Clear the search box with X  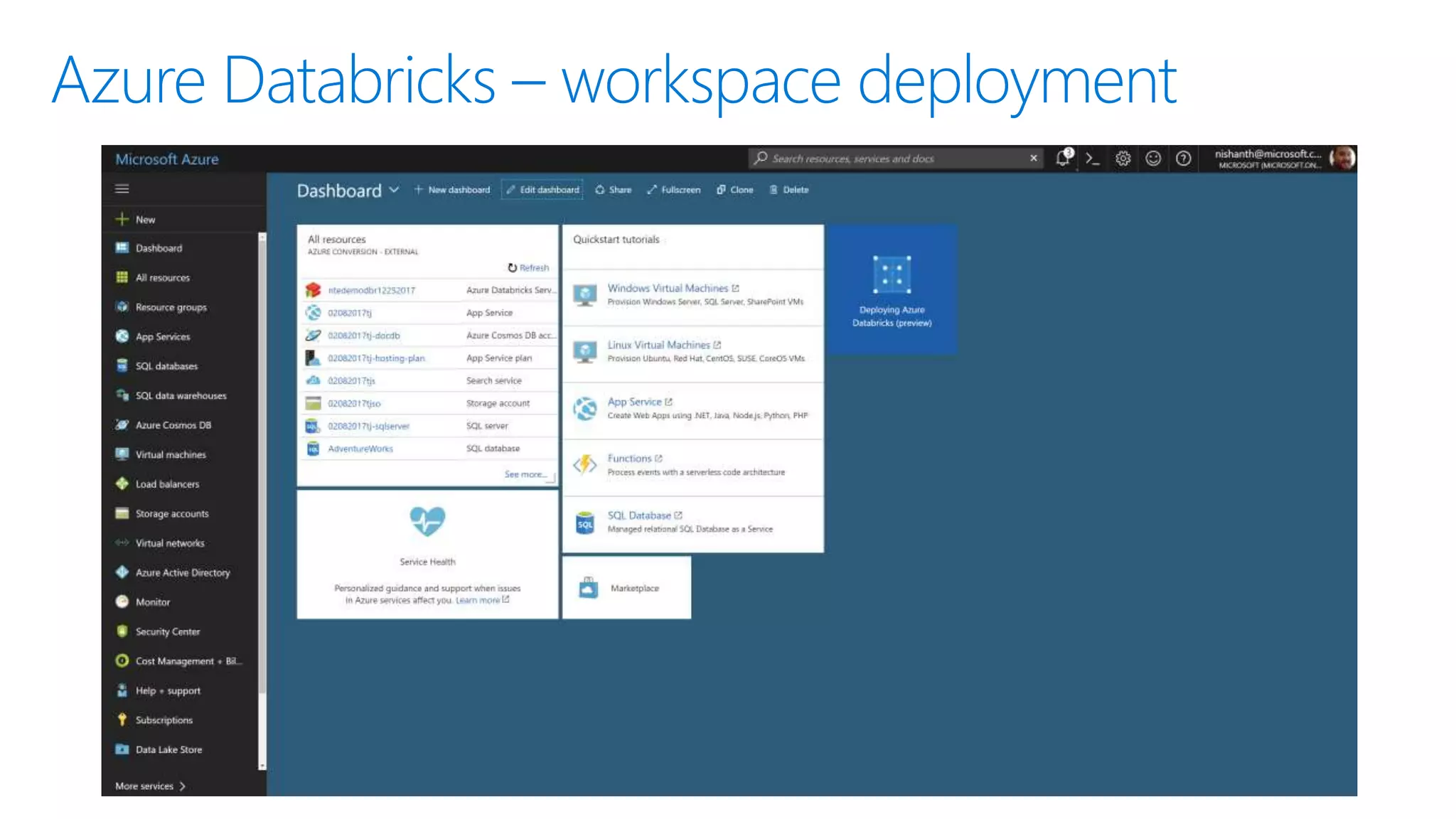(1033, 159)
